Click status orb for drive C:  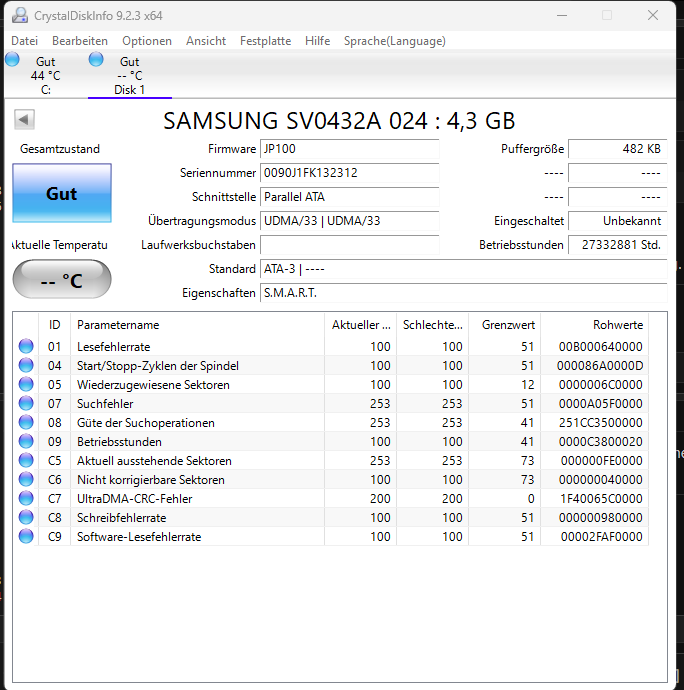pos(12,59)
